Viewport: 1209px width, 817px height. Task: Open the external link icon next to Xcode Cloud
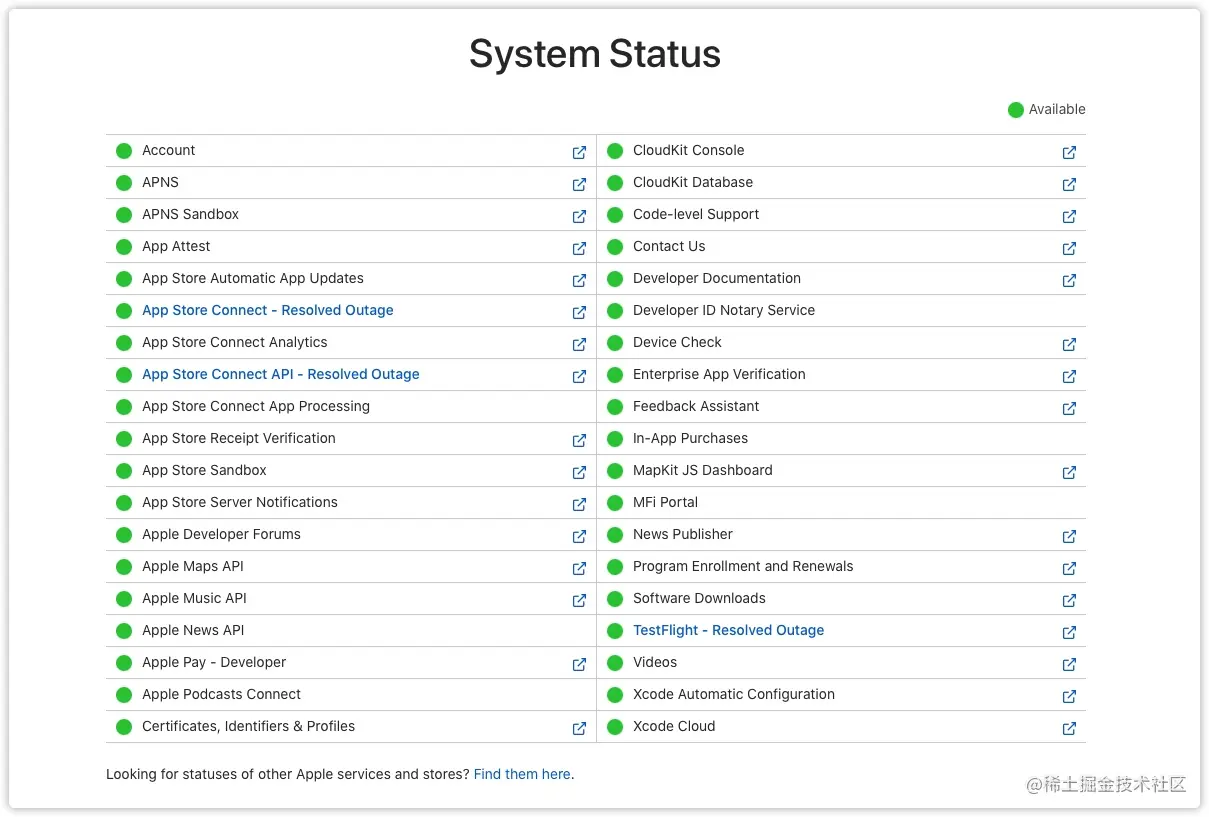click(1069, 728)
